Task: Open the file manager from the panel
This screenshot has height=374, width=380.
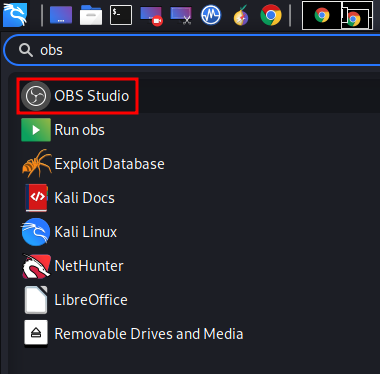Action: pyautogui.click(x=91, y=15)
